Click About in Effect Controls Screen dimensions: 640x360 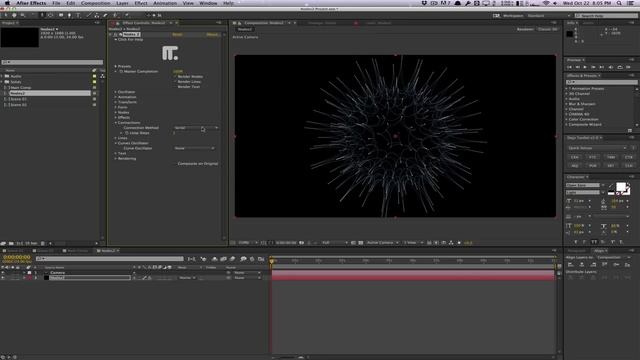click(x=212, y=34)
